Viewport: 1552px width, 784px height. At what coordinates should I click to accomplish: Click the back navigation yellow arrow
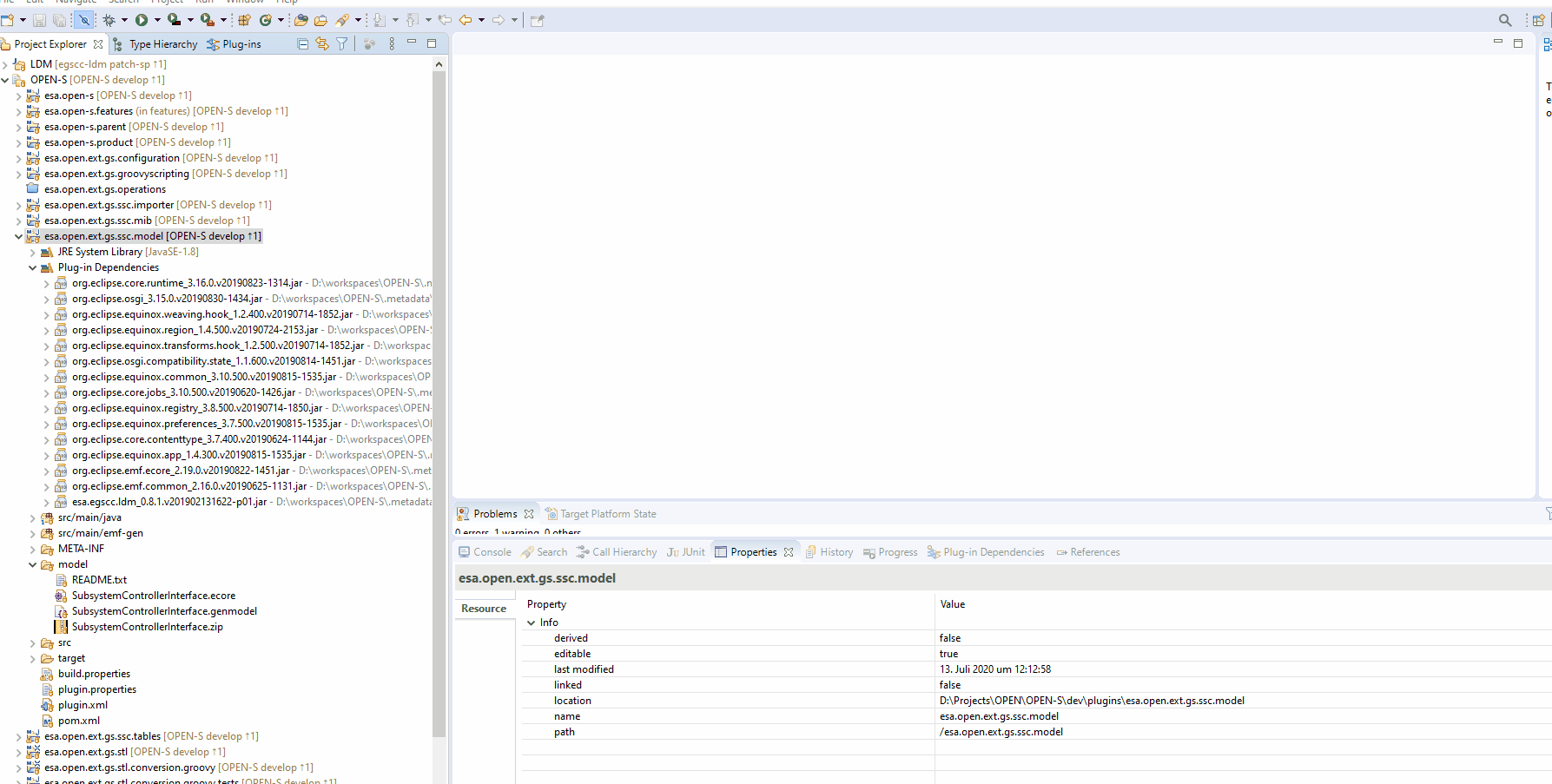[466, 20]
